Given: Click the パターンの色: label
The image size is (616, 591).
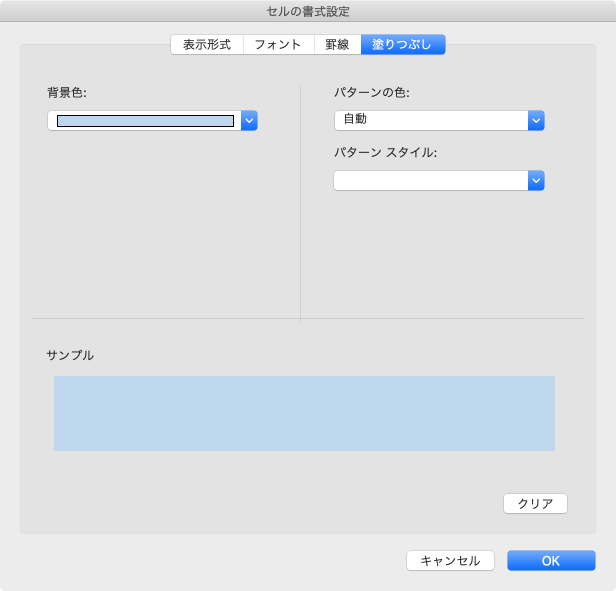Looking at the screenshot, I should (x=372, y=93).
